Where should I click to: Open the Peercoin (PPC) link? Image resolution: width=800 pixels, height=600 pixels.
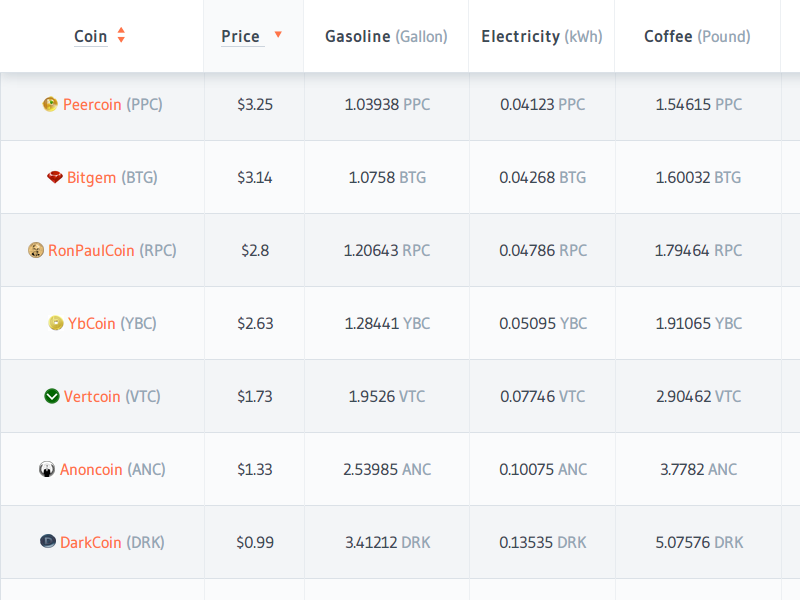(112, 104)
